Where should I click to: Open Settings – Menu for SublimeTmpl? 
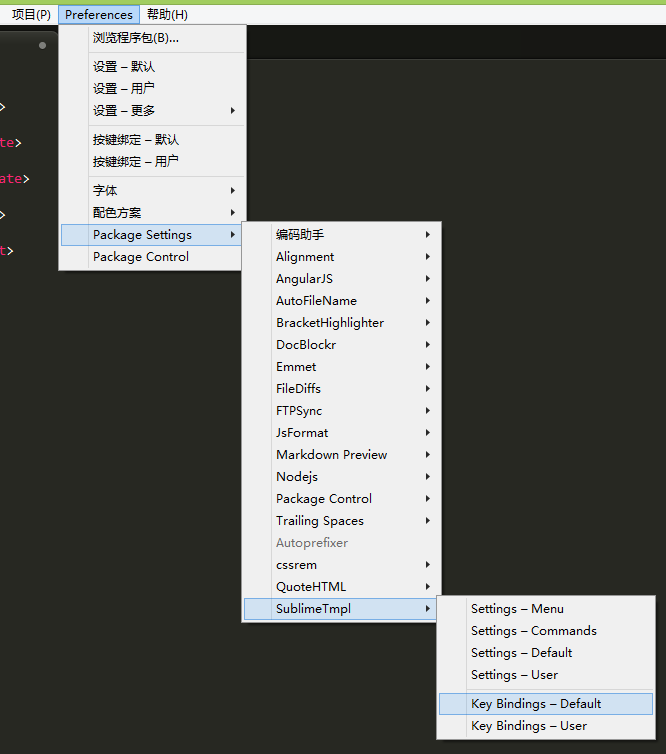pyautogui.click(x=546, y=609)
